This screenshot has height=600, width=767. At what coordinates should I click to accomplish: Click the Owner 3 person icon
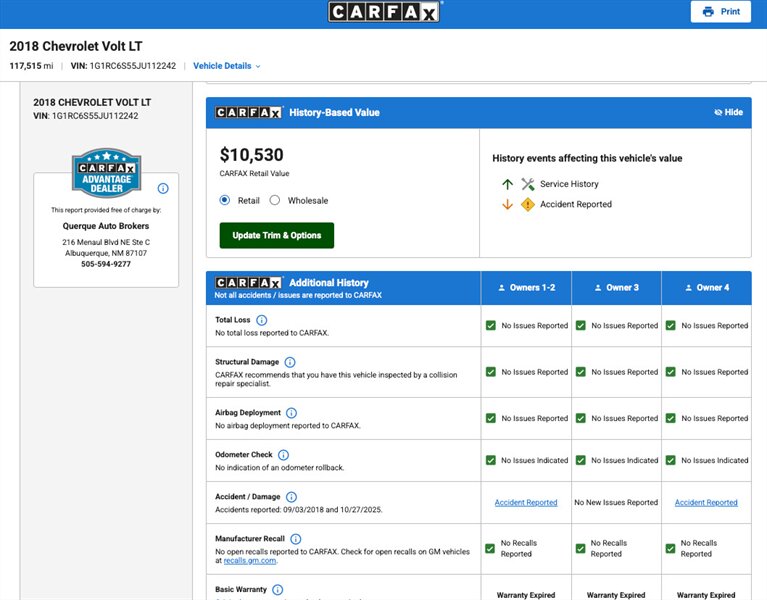[598, 288]
